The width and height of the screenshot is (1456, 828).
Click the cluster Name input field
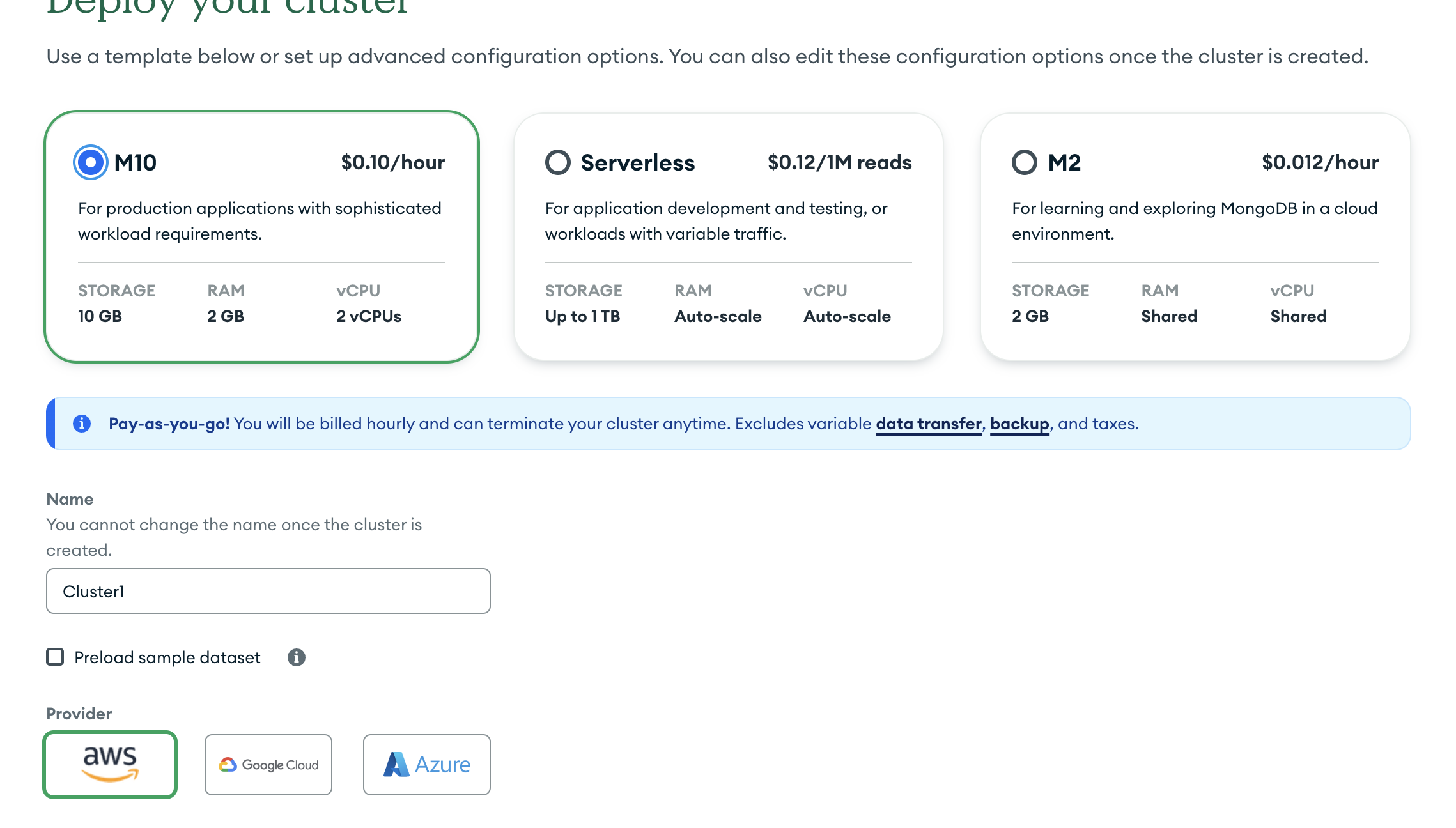pyautogui.click(x=268, y=591)
